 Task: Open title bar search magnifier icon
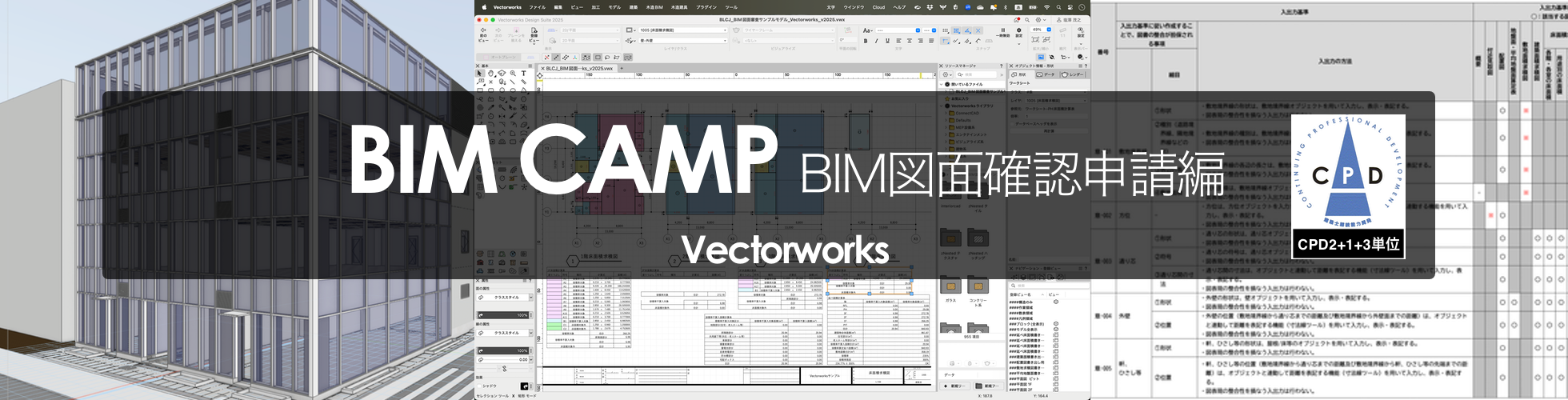[1027, 20]
